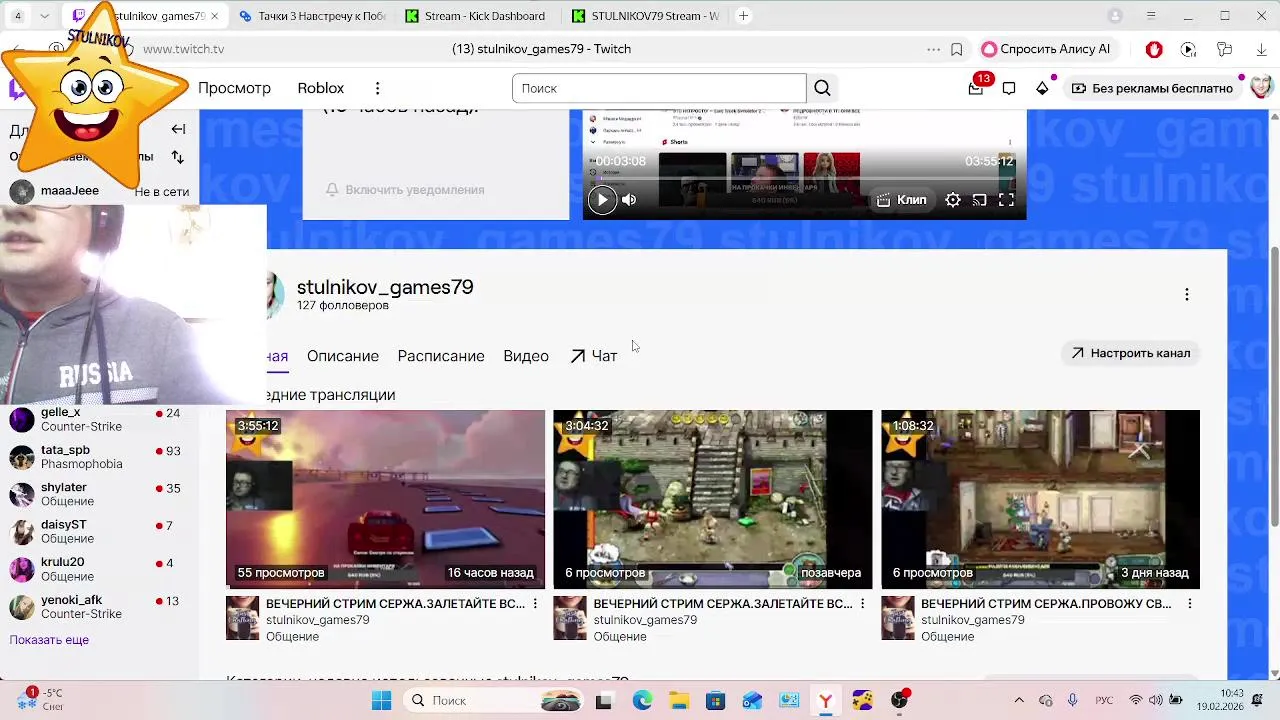Enter fullscreen mode in the player

coord(1006,200)
